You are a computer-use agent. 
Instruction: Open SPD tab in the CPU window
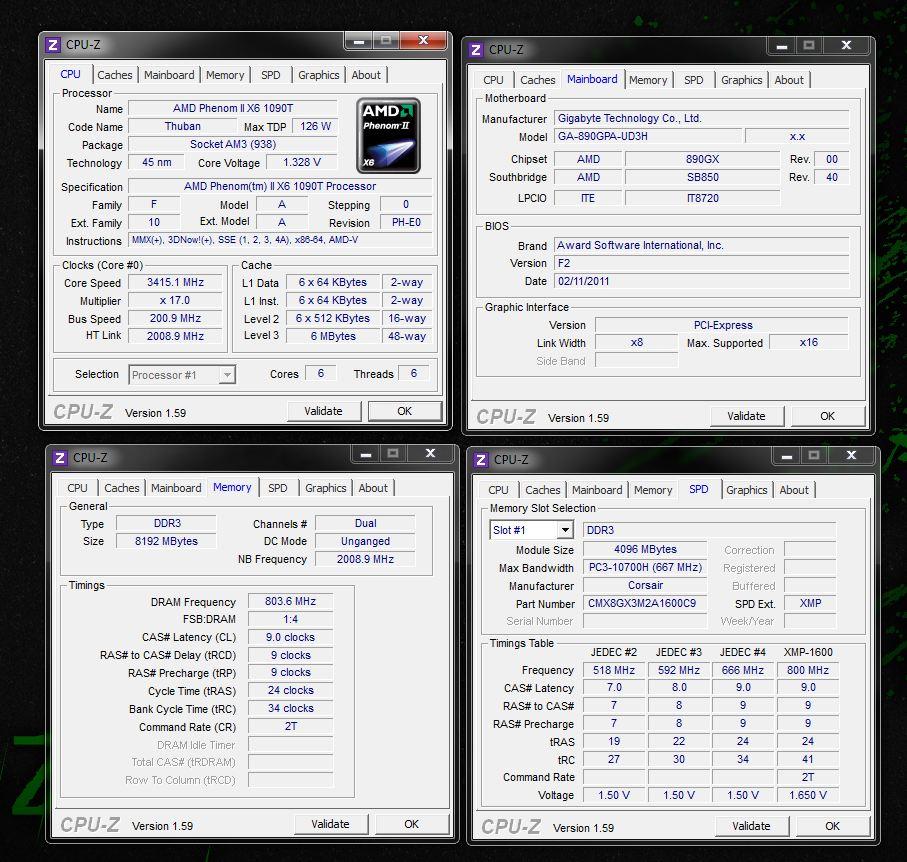pyautogui.click(x=270, y=75)
